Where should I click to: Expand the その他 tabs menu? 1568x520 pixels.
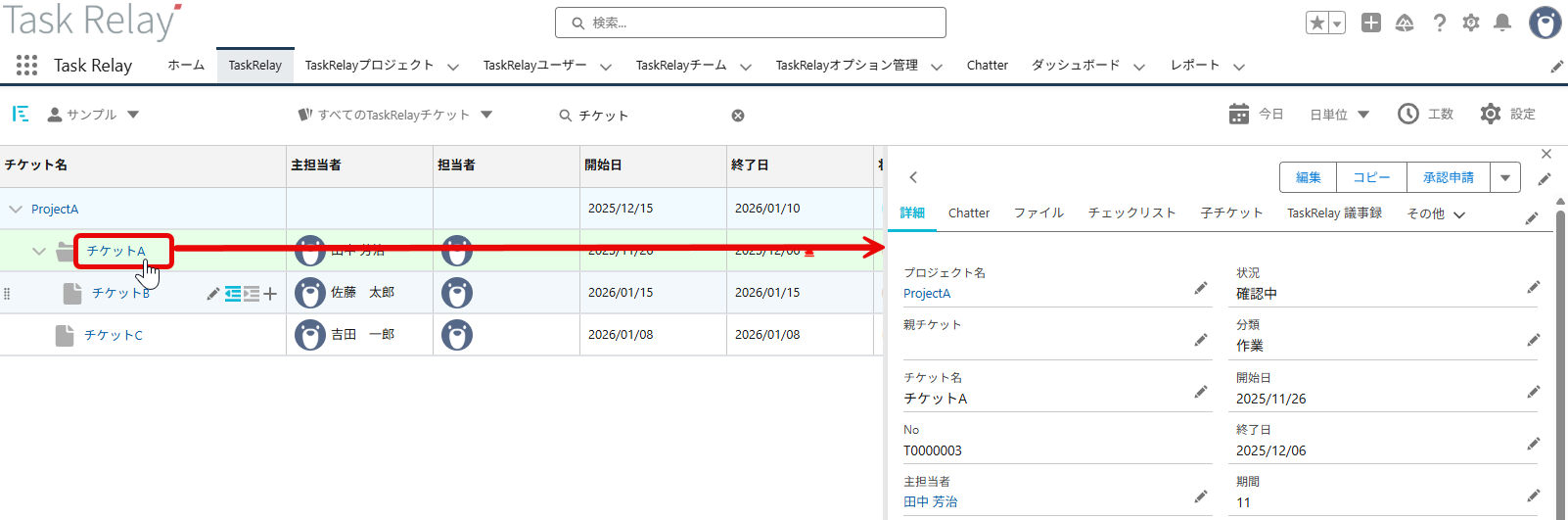1436,213
